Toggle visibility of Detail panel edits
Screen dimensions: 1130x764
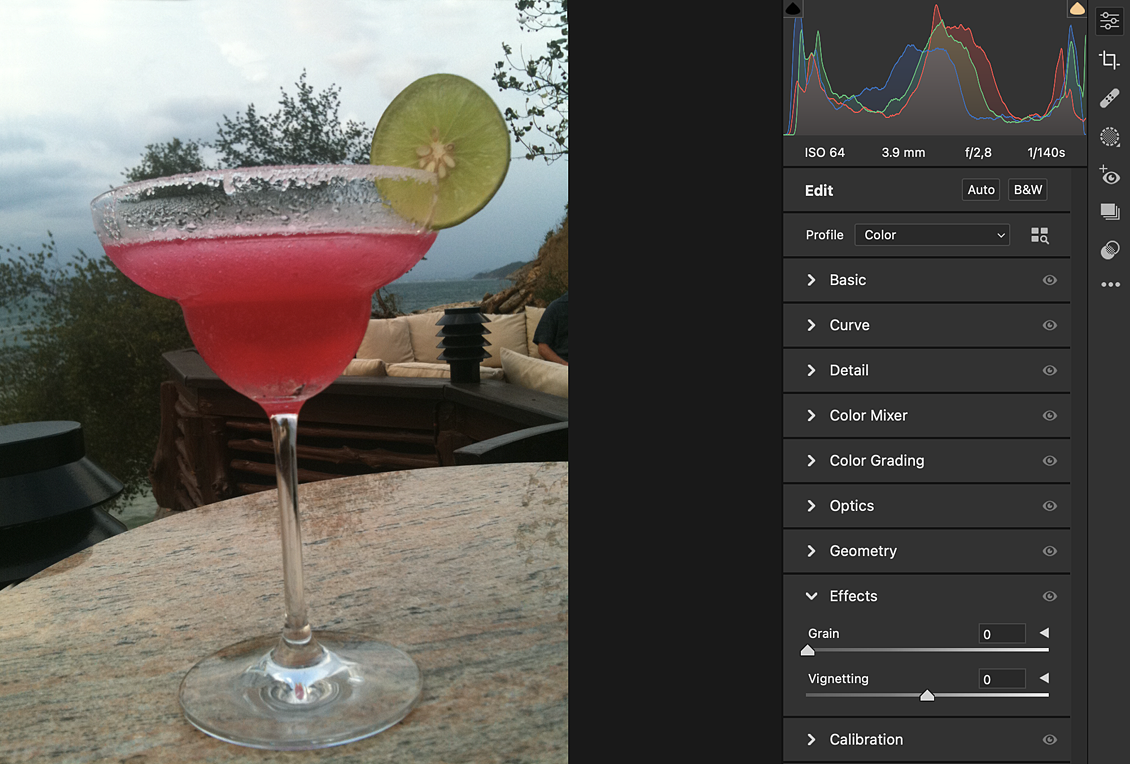(x=1049, y=370)
